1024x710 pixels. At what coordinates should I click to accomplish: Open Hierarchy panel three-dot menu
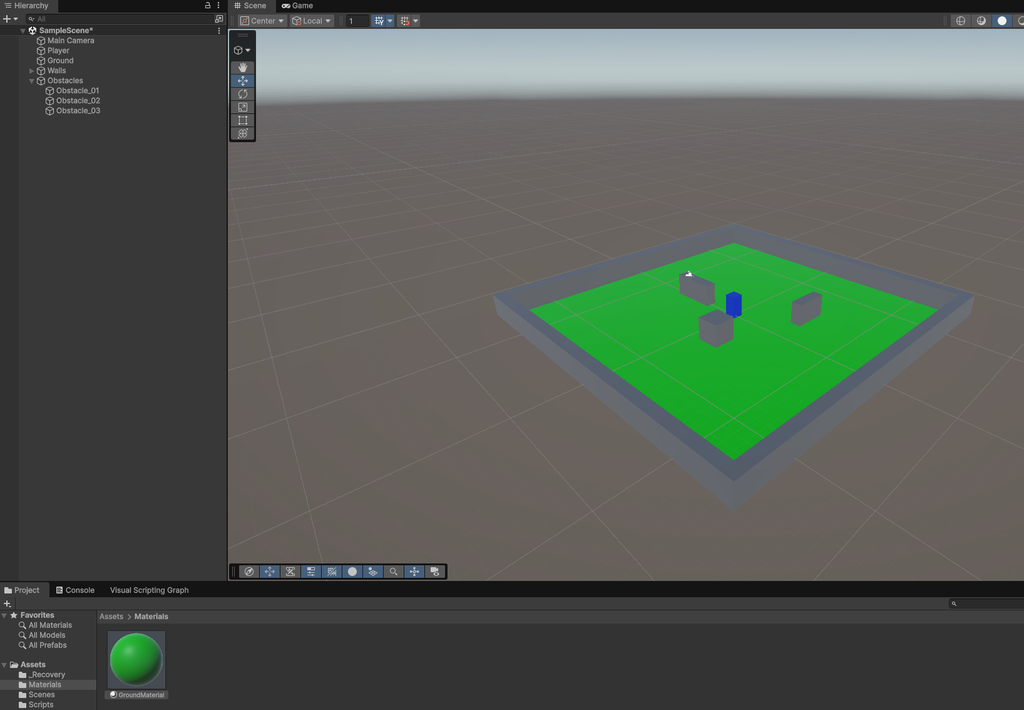pyautogui.click(x=218, y=5)
